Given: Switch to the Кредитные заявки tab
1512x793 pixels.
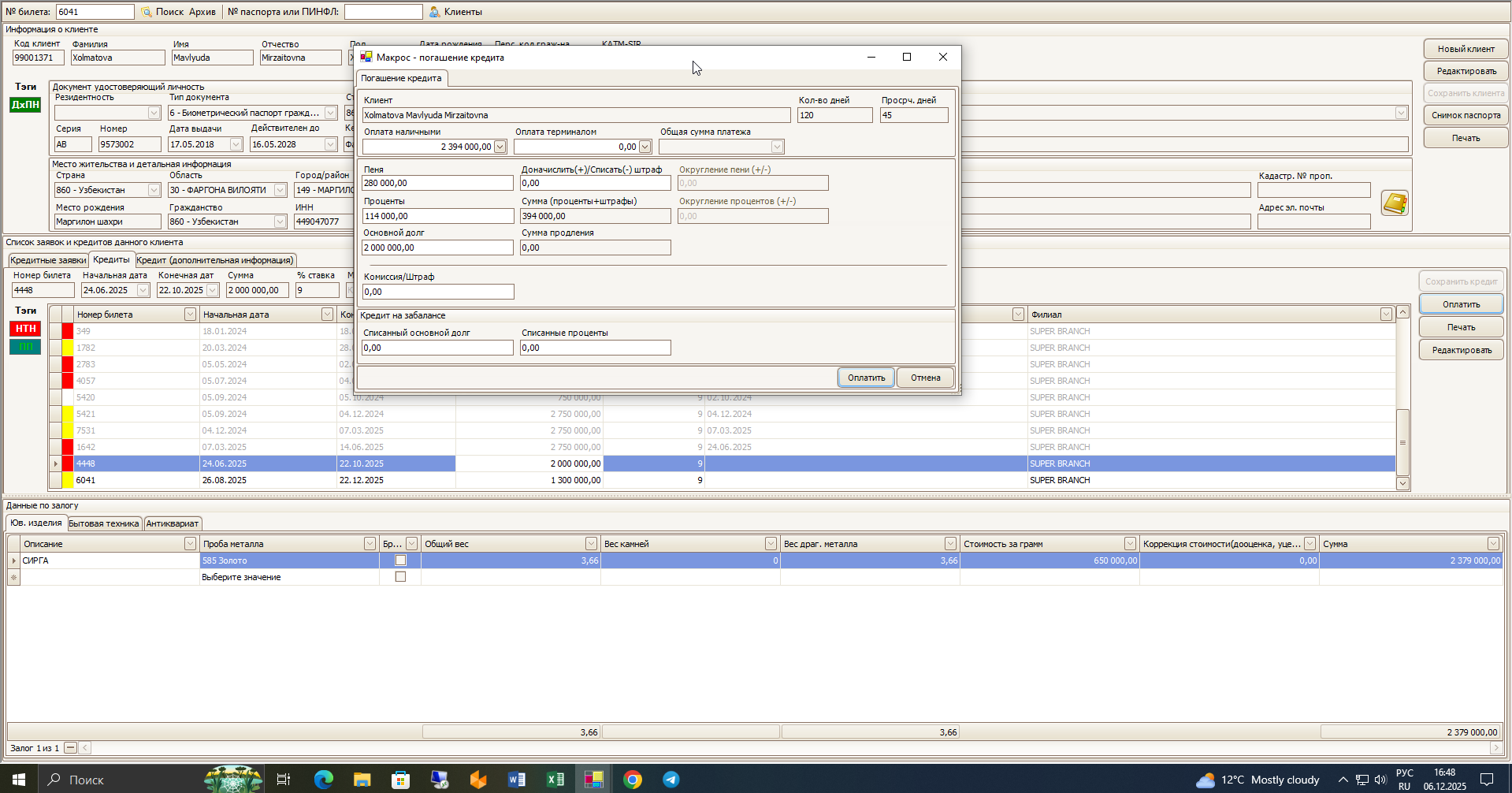Looking at the screenshot, I should tap(48, 260).
